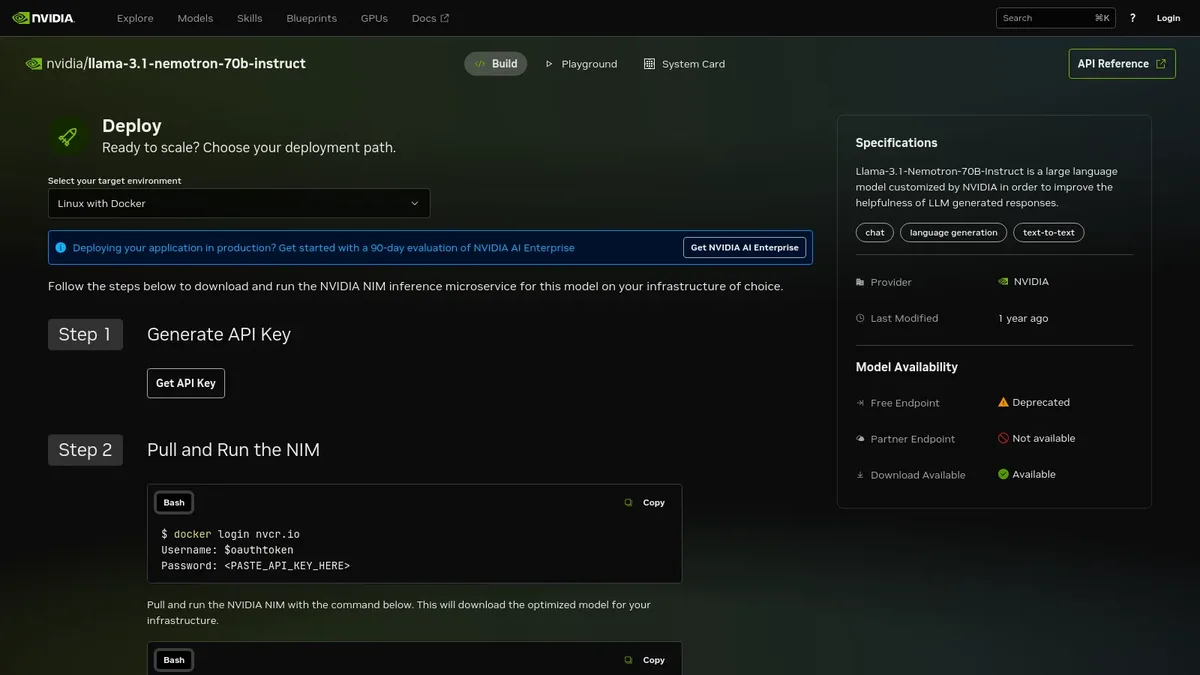Click the Search input field
Screen dimensions: 1200x675
point(1056,18)
